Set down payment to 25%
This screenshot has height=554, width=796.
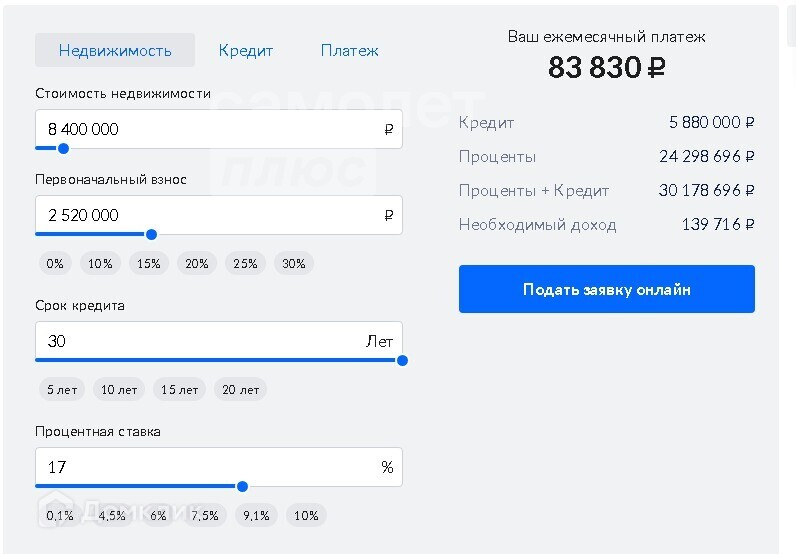tap(245, 264)
